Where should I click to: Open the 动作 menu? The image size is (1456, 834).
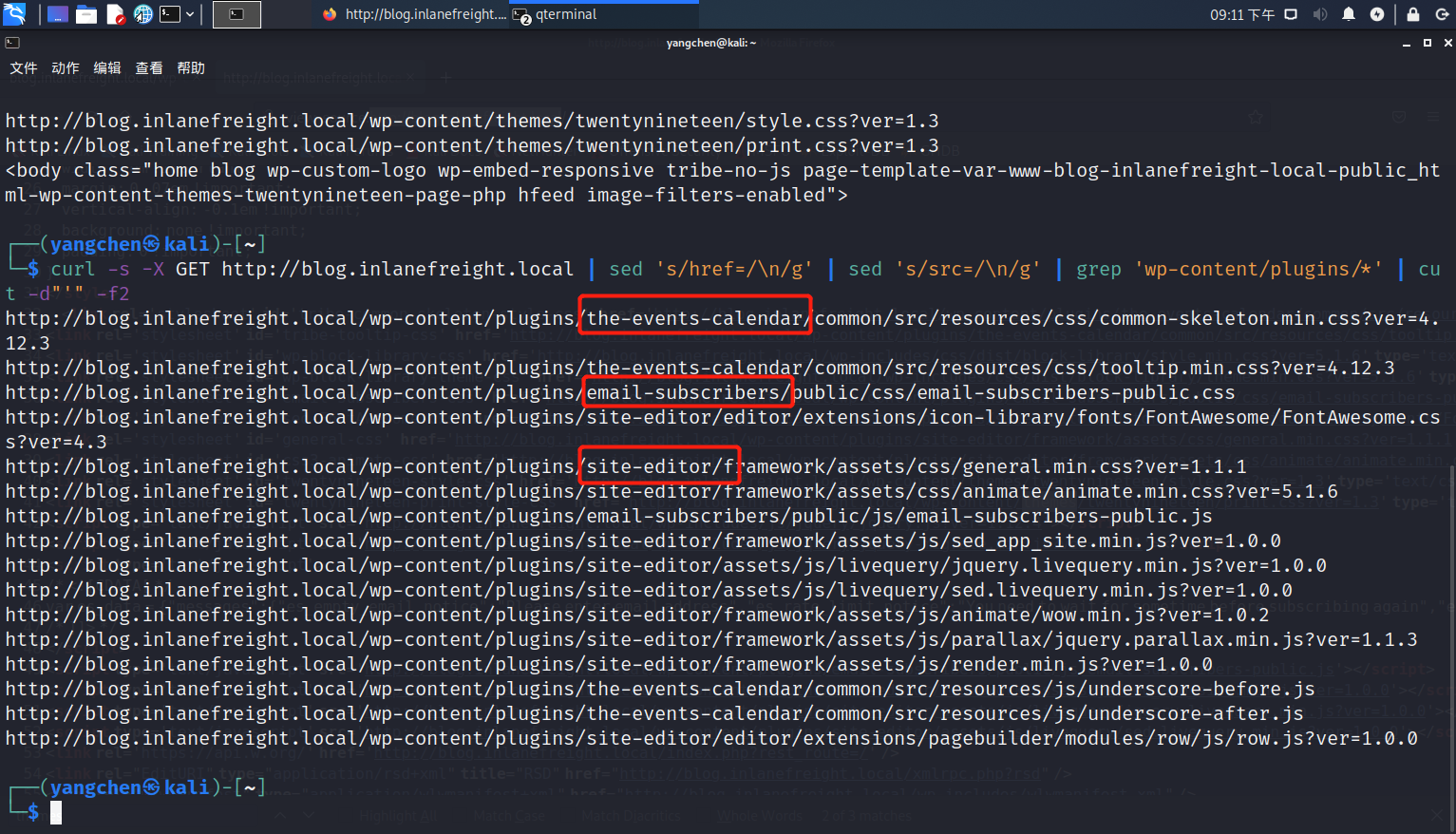[x=65, y=67]
